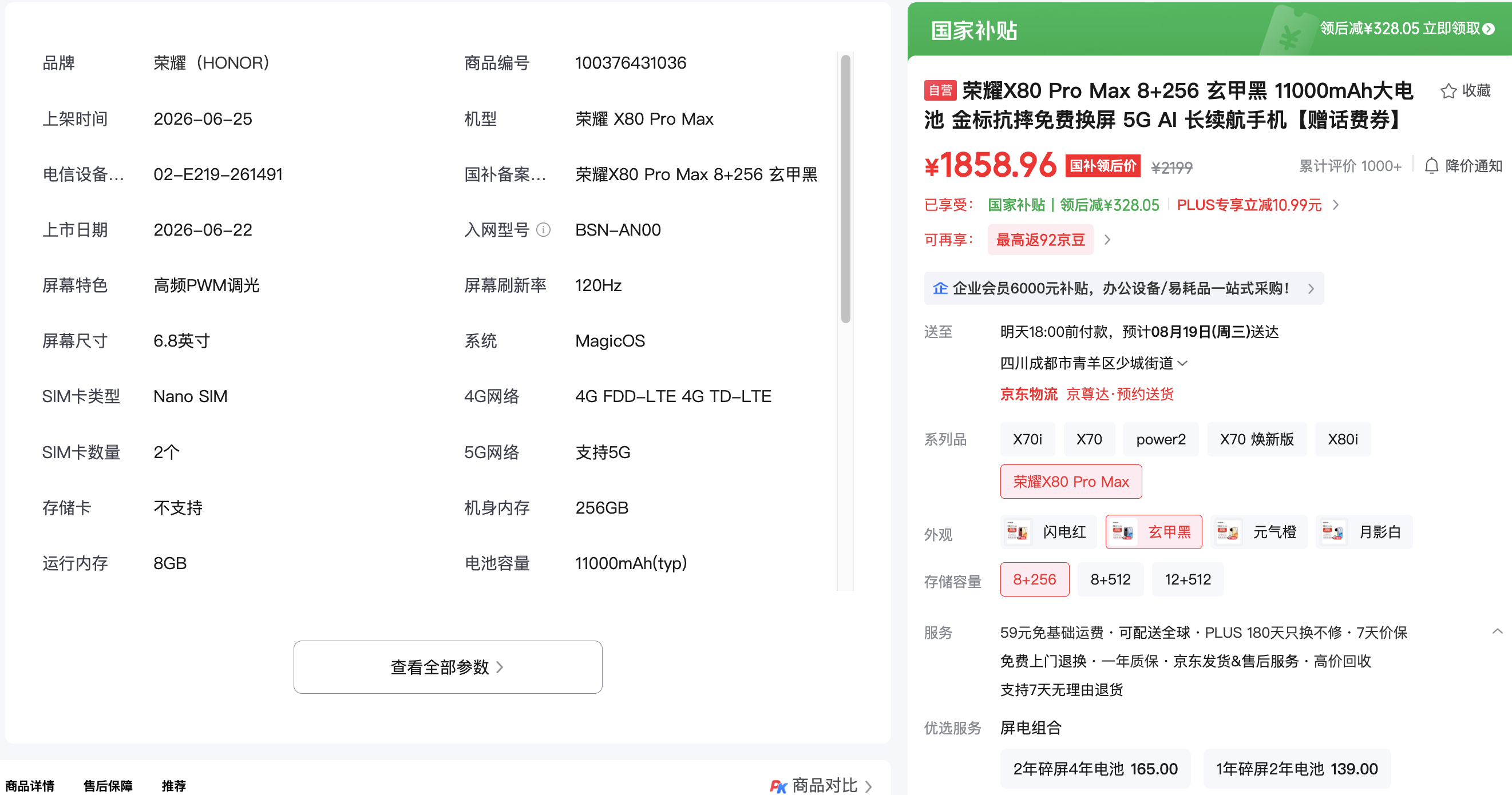
Task: Click the 京尊达·预约送货 text
Action: [x=1120, y=394]
